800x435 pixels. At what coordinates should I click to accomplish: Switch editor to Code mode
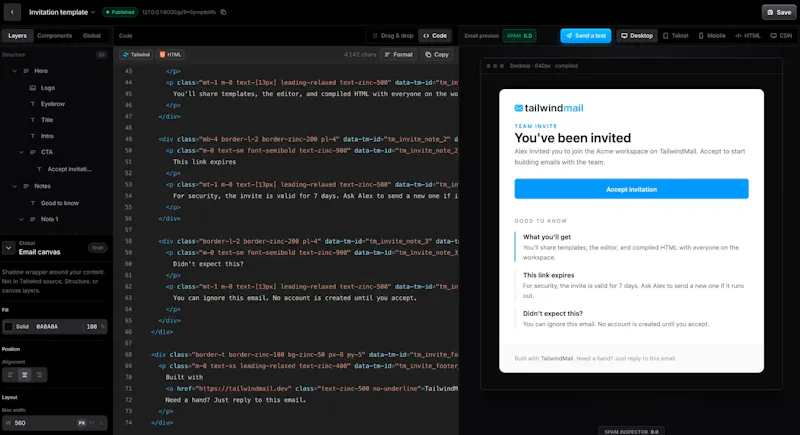point(435,36)
